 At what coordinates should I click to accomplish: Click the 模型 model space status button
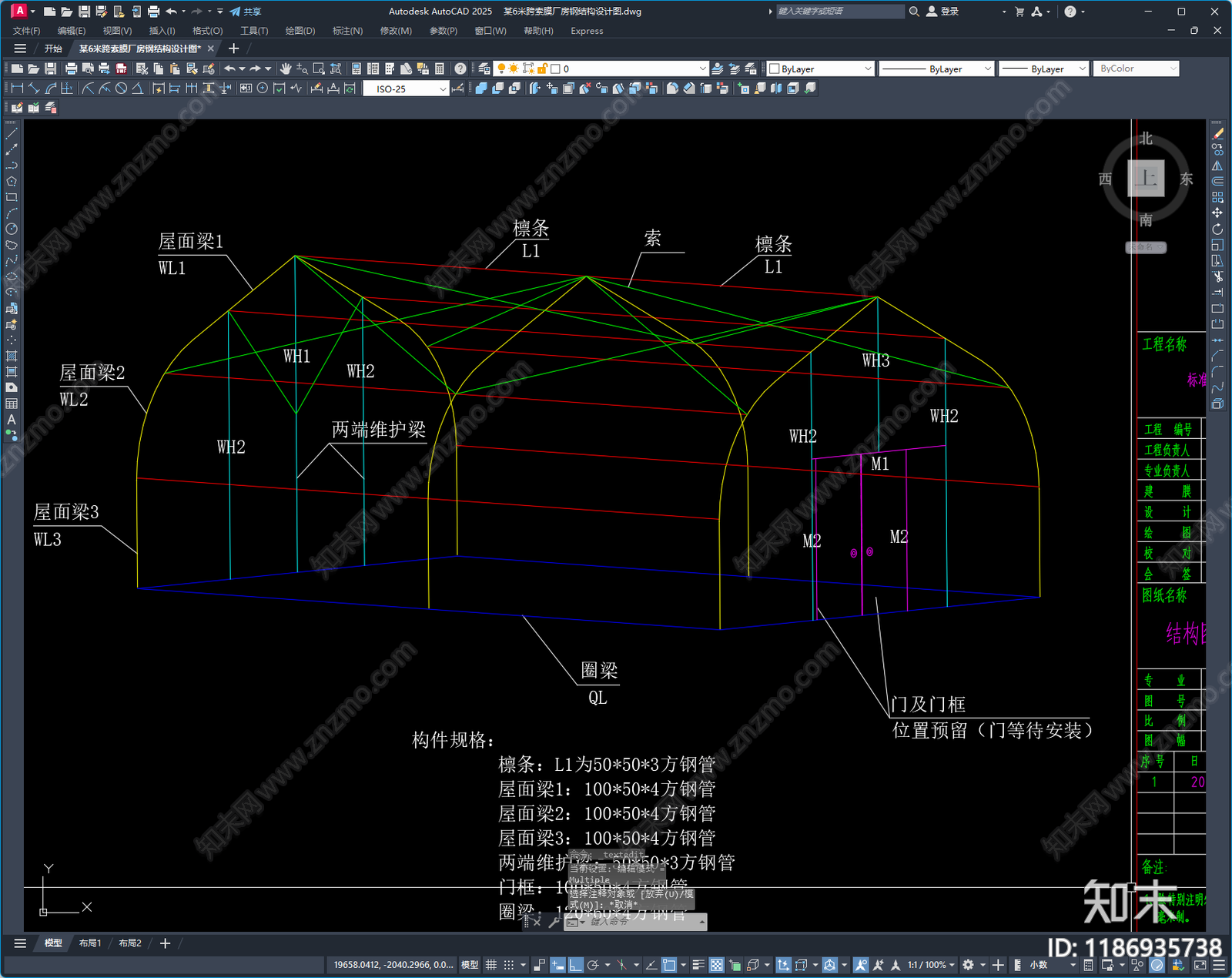point(470,965)
